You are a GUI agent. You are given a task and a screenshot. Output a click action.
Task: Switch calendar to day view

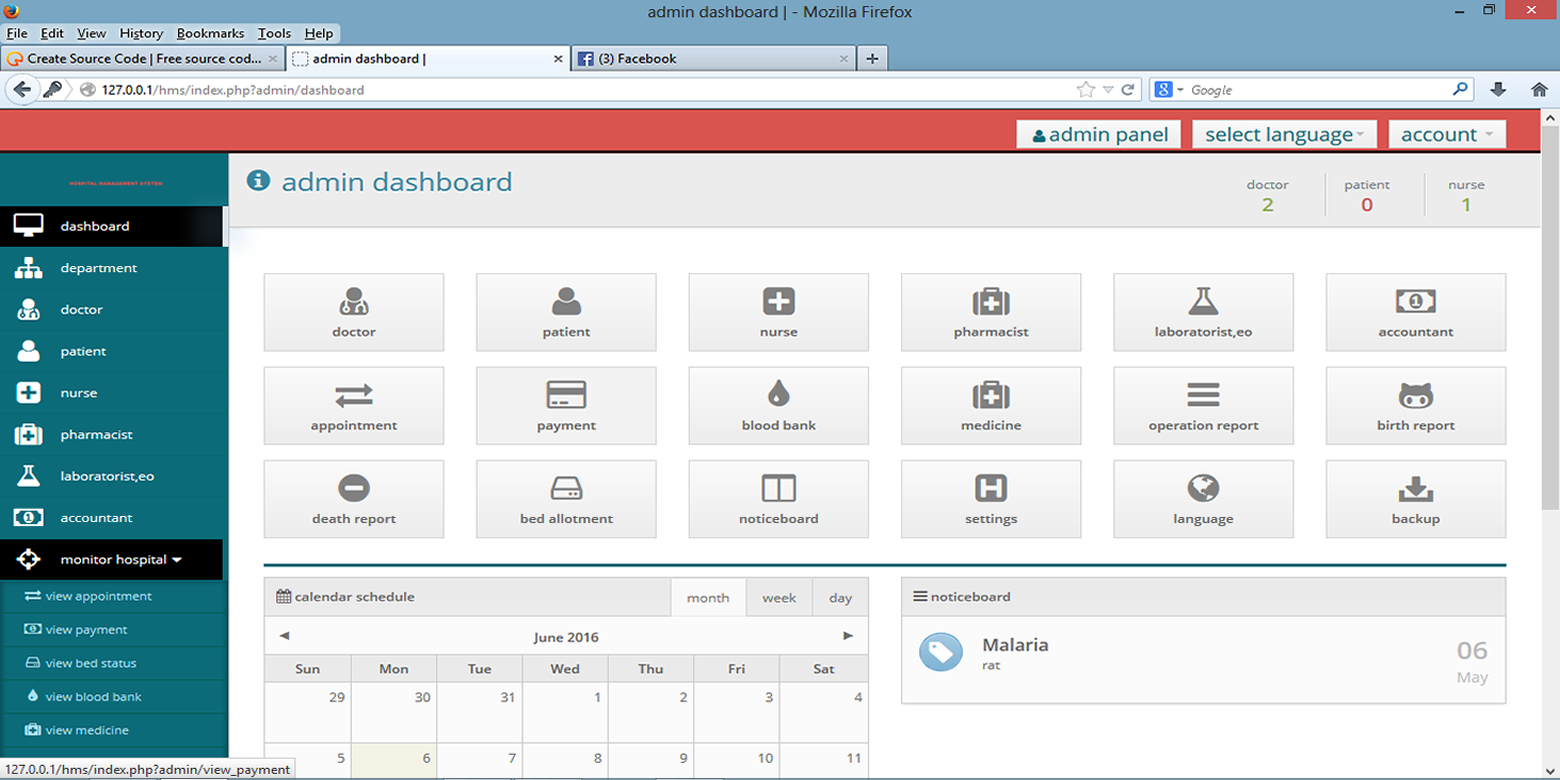840,598
